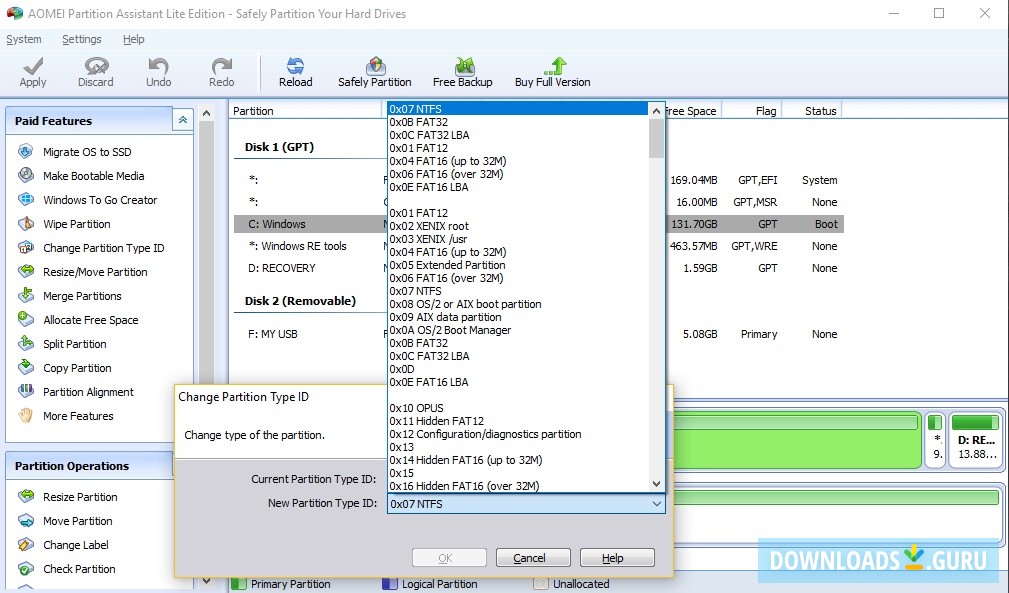
Task: Click the Reload toolbar icon
Action: pos(295,66)
